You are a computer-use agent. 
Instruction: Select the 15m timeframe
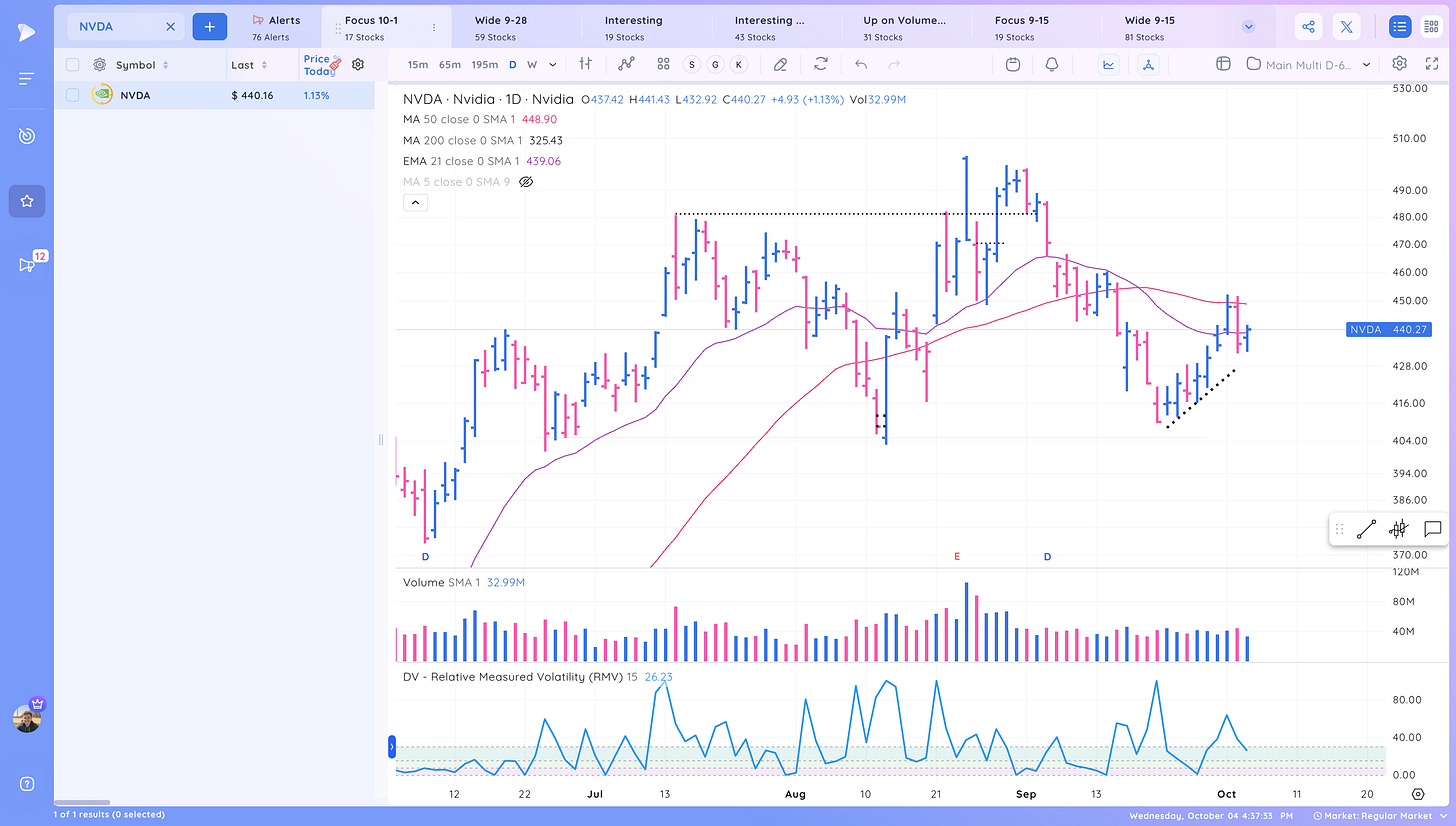point(418,64)
